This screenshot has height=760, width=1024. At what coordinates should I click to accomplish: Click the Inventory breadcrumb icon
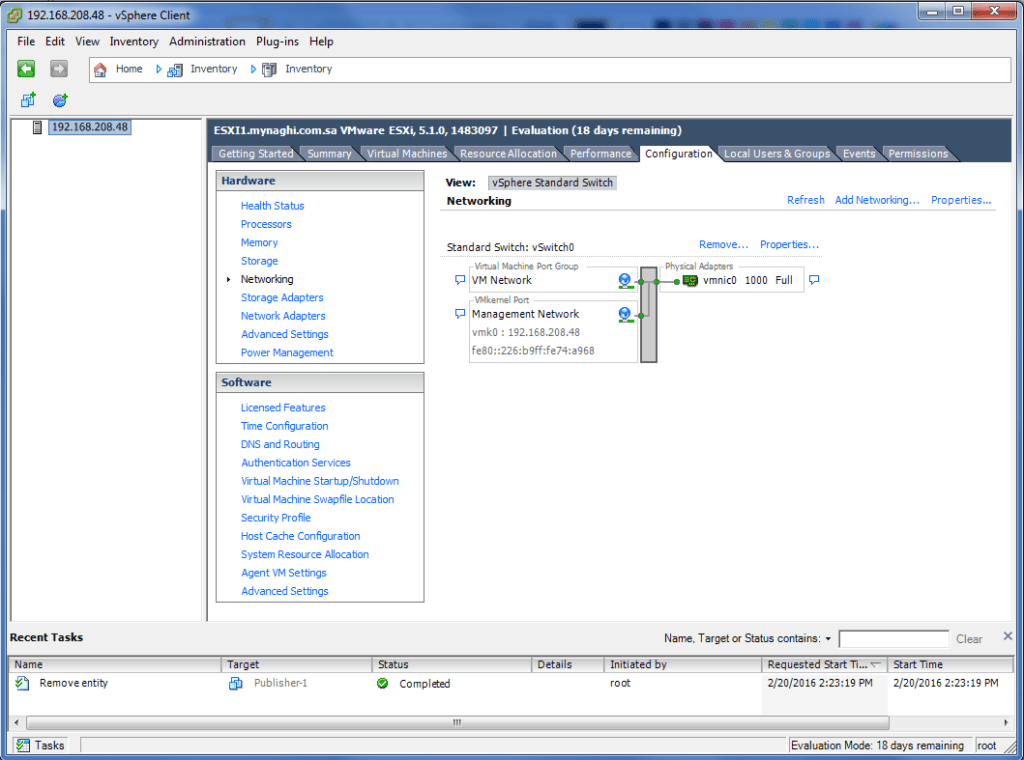click(175, 68)
